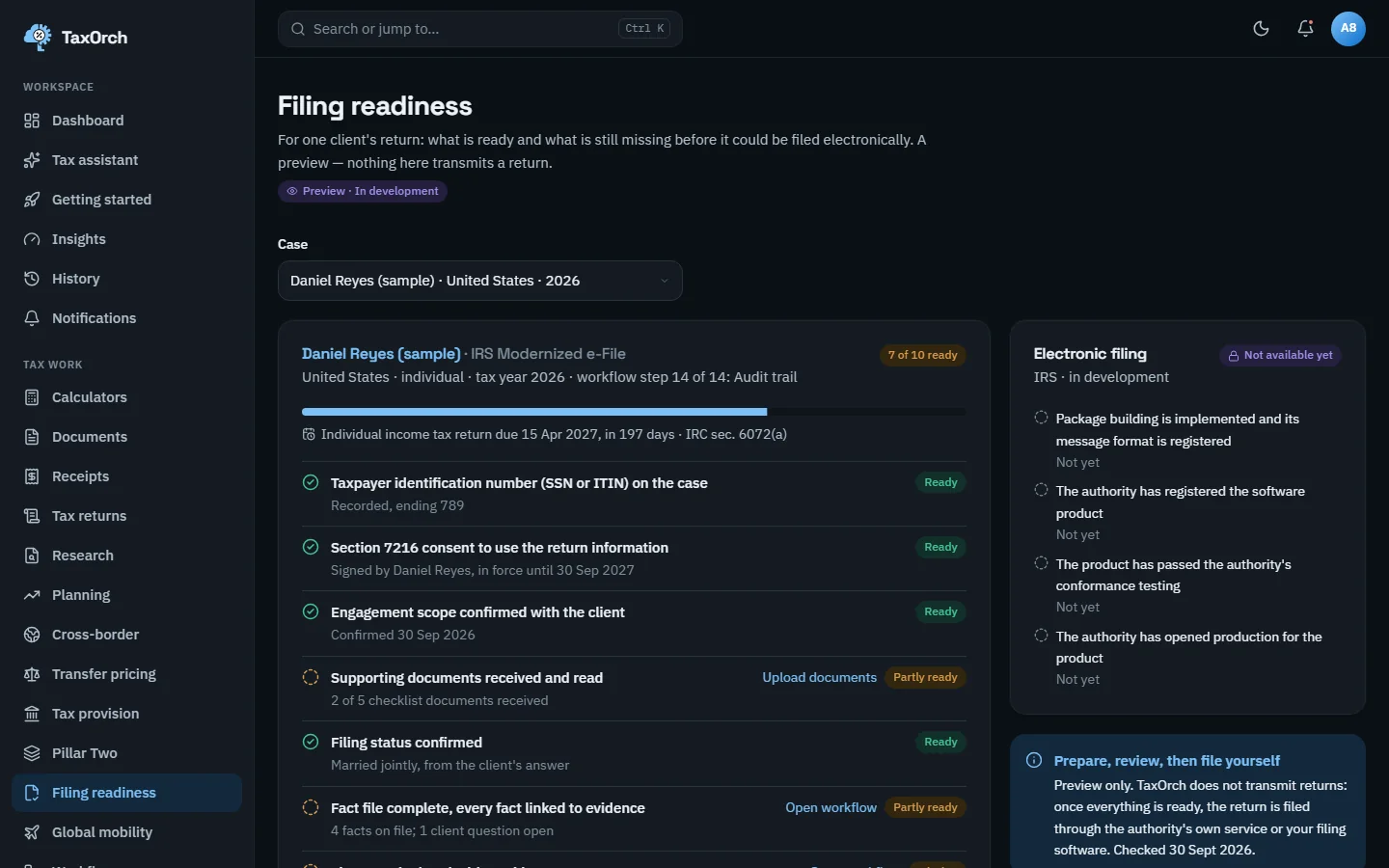Open the Tax assistant page

126,160
